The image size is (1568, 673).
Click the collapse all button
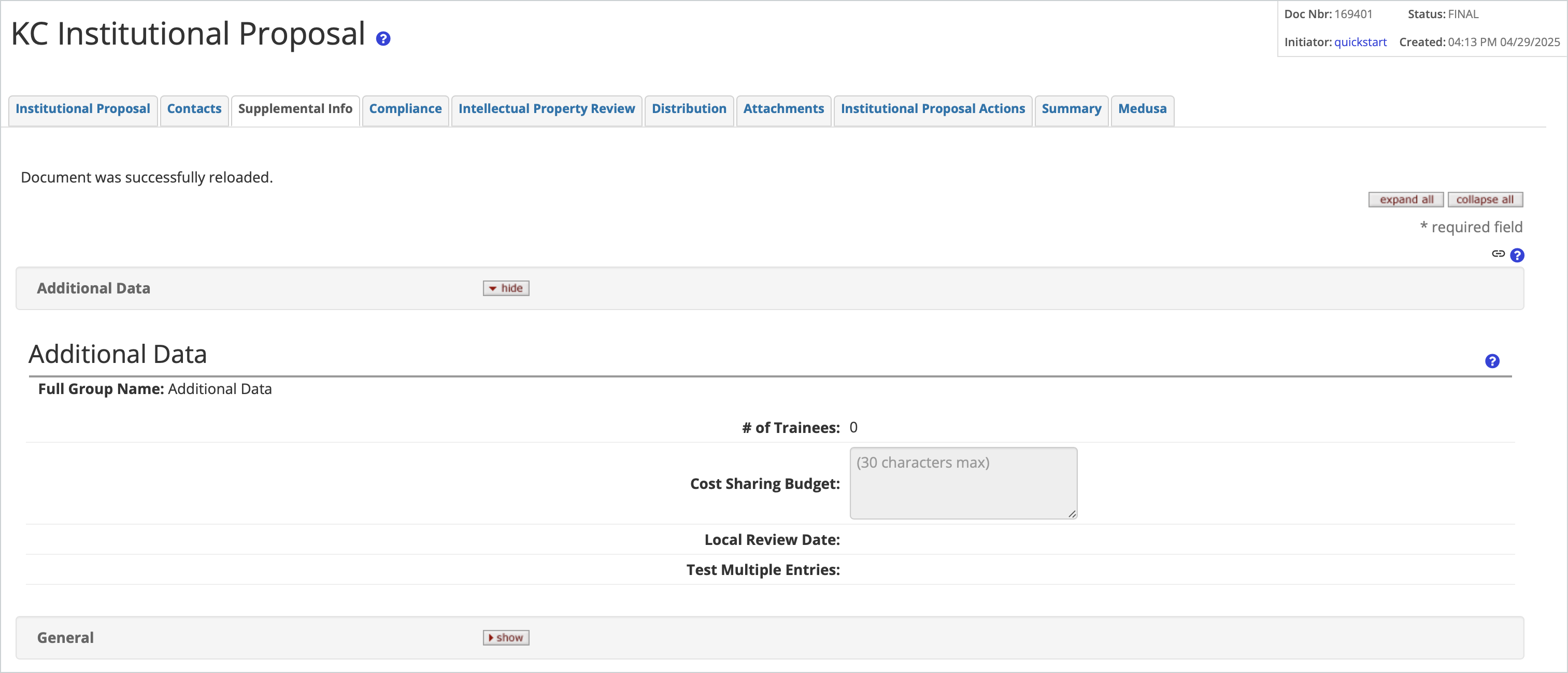click(1485, 199)
